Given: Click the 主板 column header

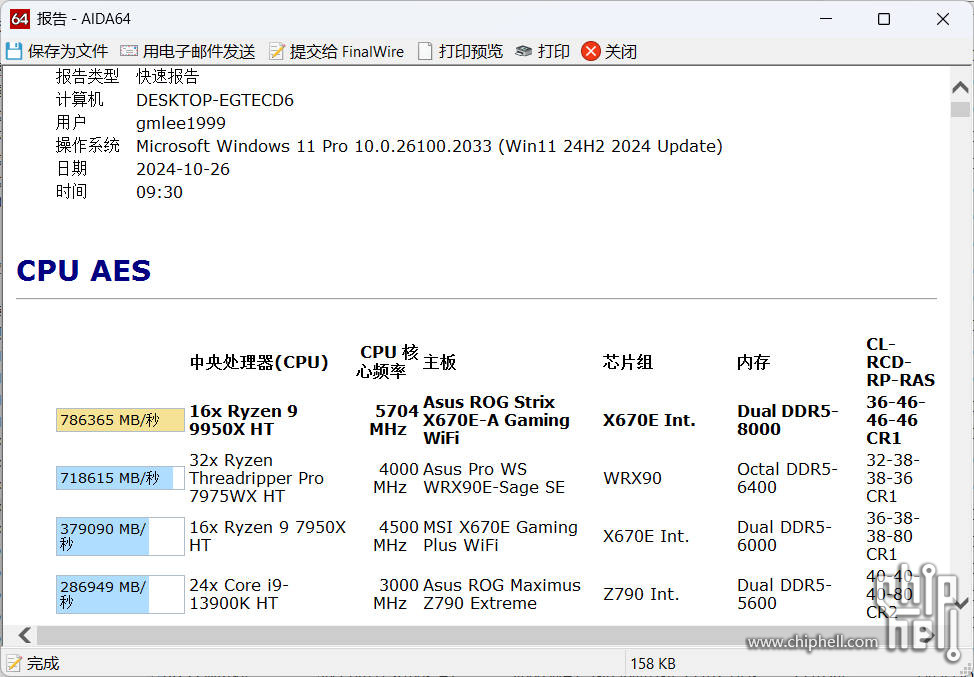Looking at the screenshot, I should [x=439, y=362].
